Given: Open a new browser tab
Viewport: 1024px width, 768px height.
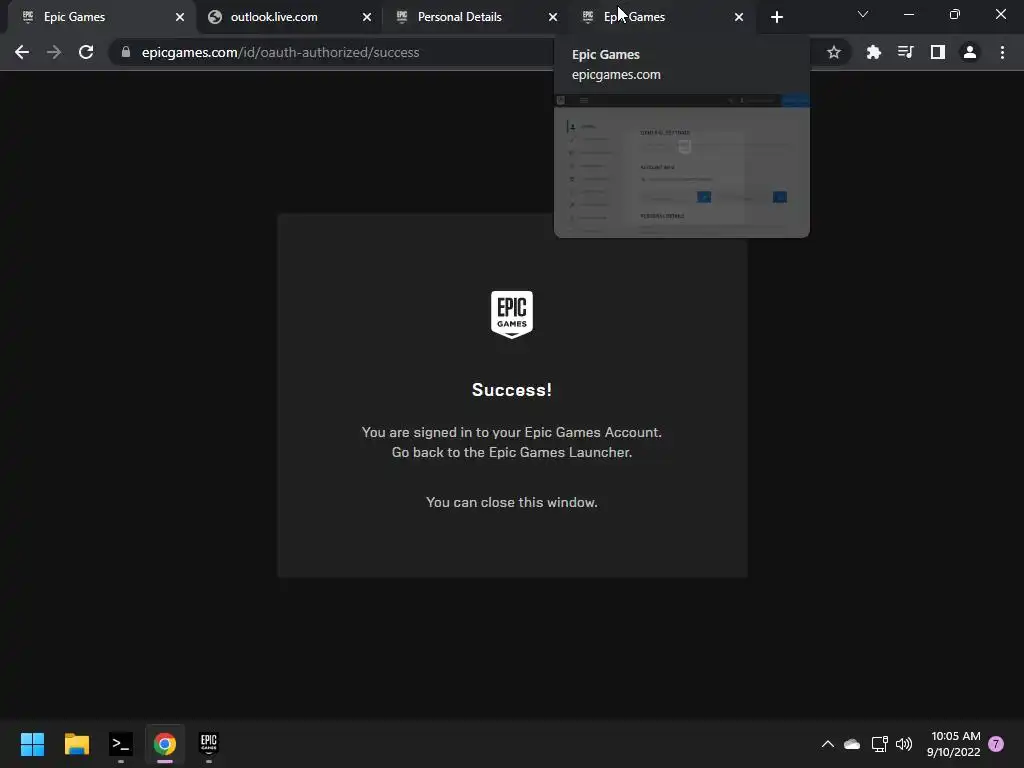Looking at the screenshot, I should point(776,17).
